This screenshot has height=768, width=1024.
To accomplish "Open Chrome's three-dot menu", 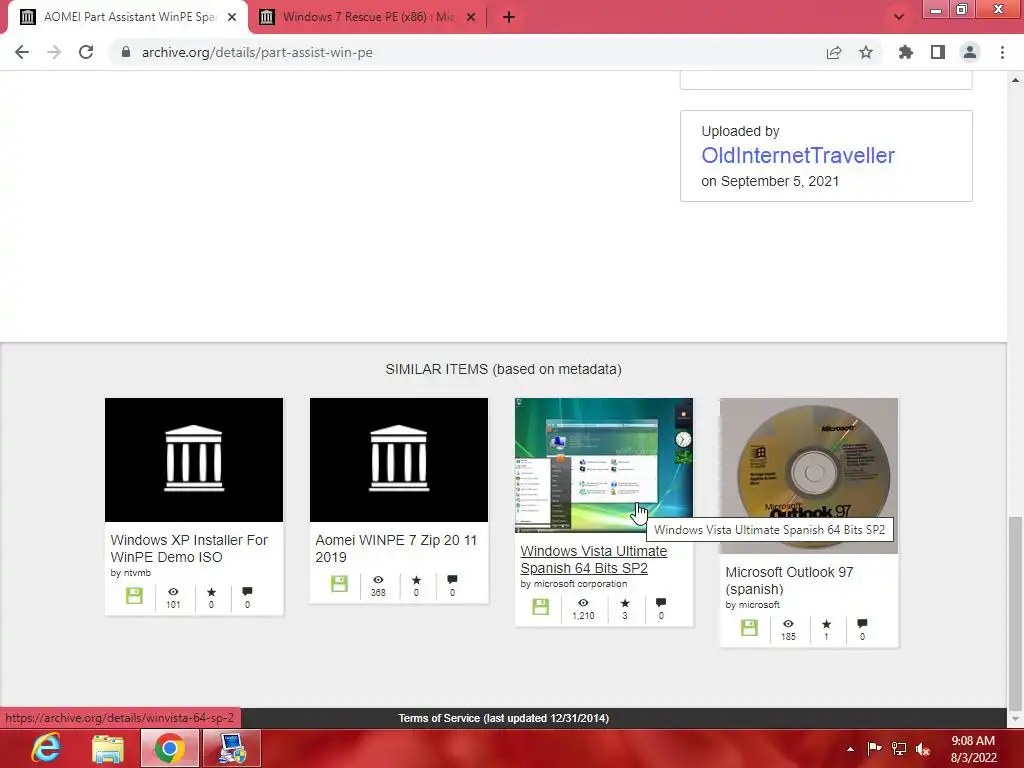I will pyautogui.click(x=1002, y=52).
